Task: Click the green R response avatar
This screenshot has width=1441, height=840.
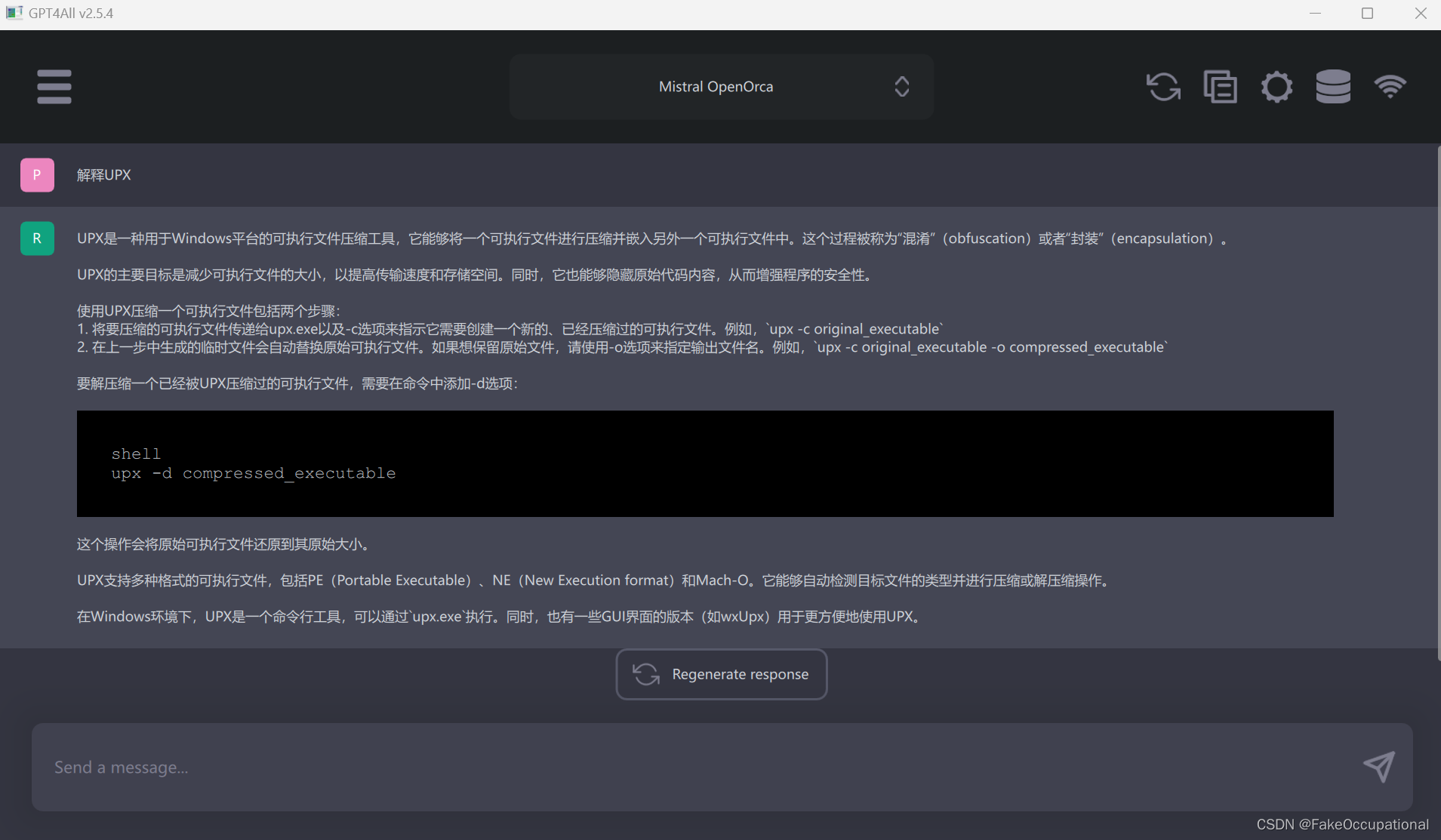Action: pyautogui.click(x=37, y=238)
